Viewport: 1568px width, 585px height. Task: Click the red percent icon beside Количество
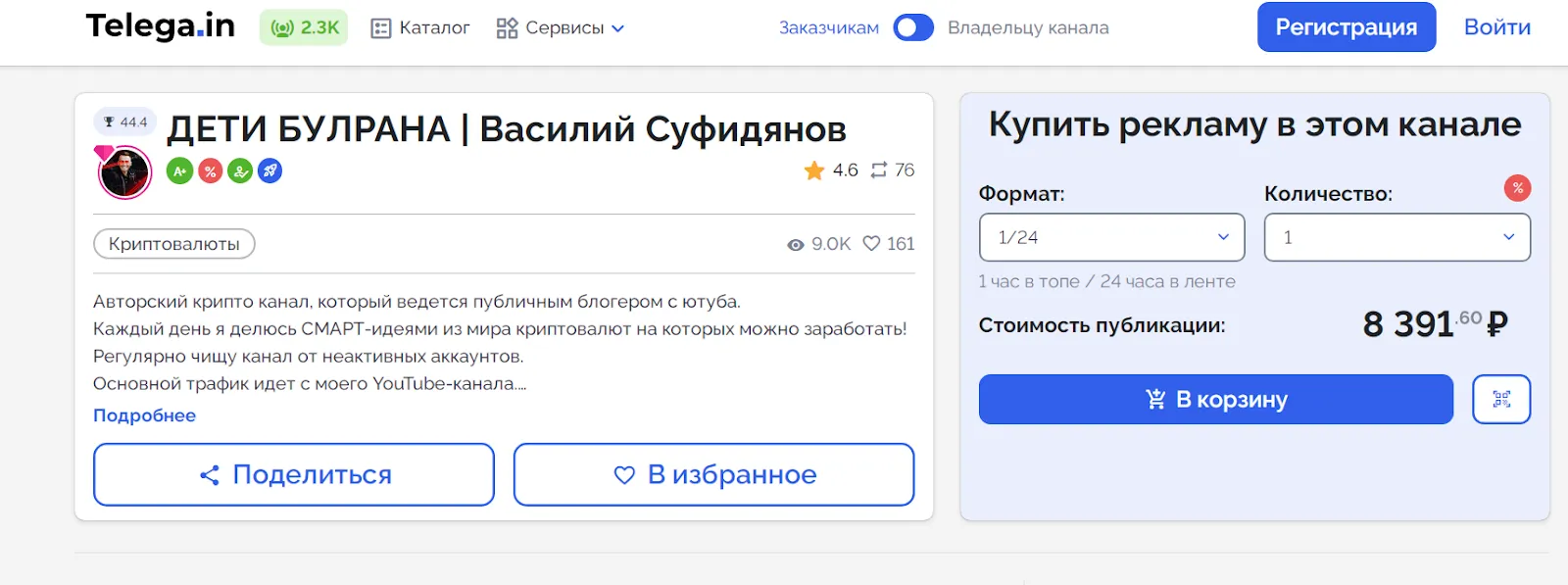click(x=1517, y=188)
